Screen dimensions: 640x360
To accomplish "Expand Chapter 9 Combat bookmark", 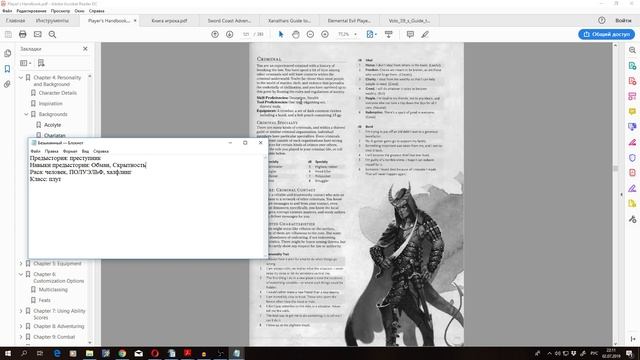I will click(x=21, y=337).
